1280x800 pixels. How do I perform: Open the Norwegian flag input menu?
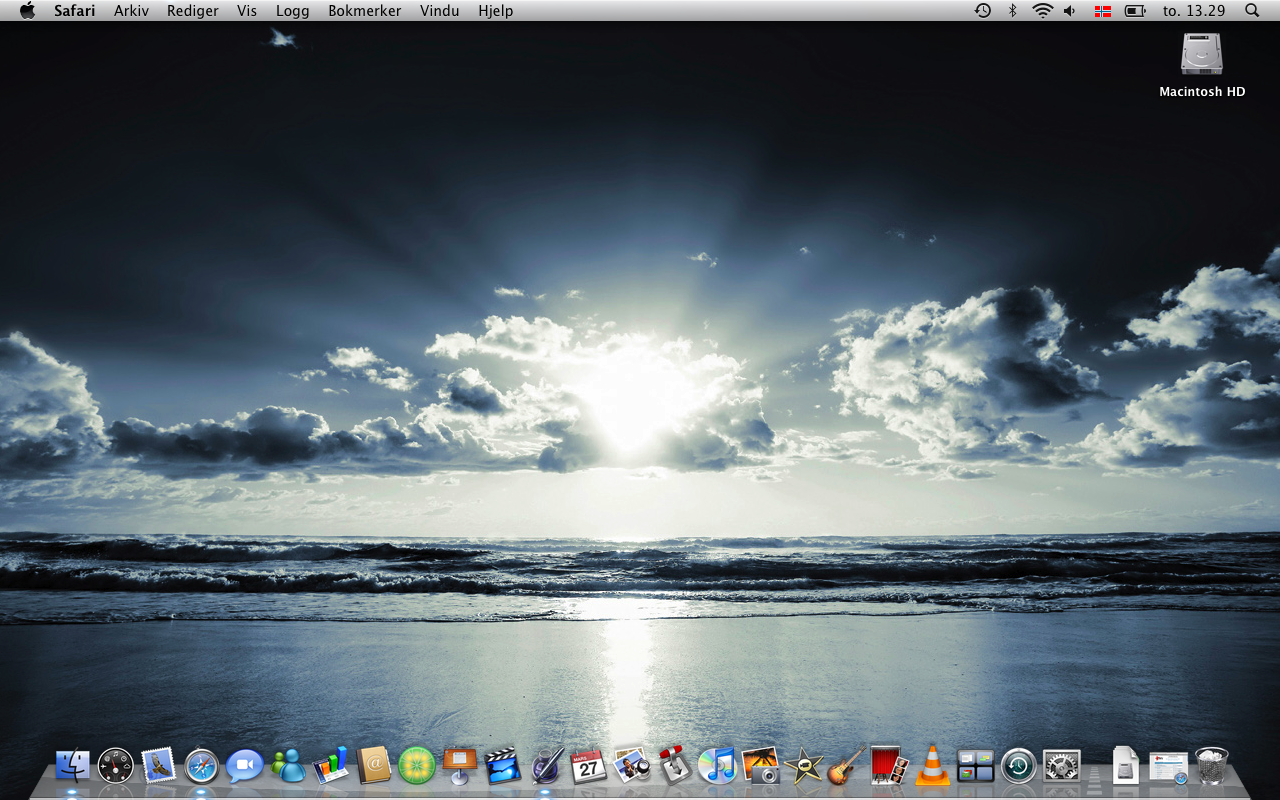(1103, 10)
